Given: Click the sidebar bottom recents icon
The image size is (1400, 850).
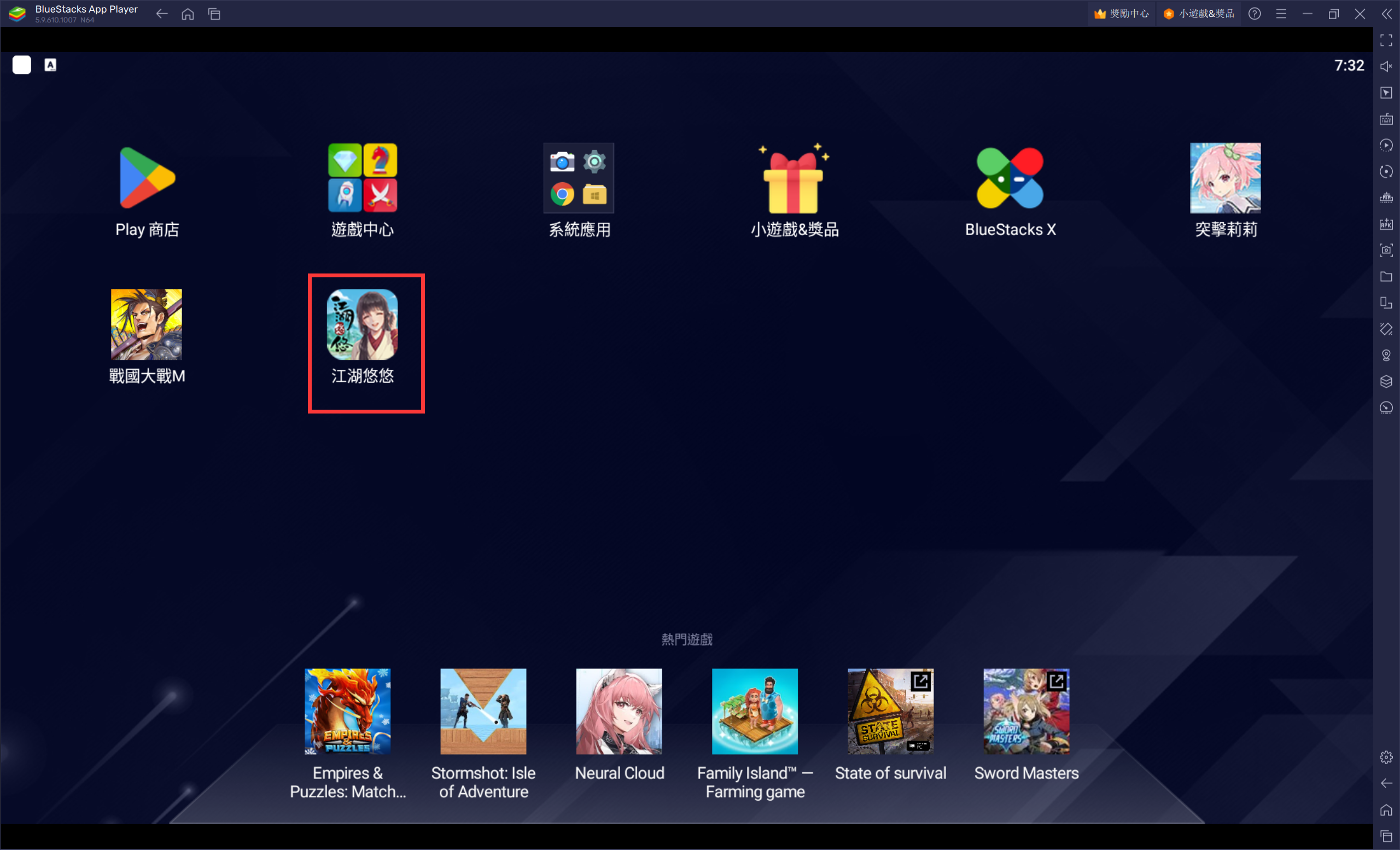Looking at the screenshot, I should click(x=1386, y=836).
